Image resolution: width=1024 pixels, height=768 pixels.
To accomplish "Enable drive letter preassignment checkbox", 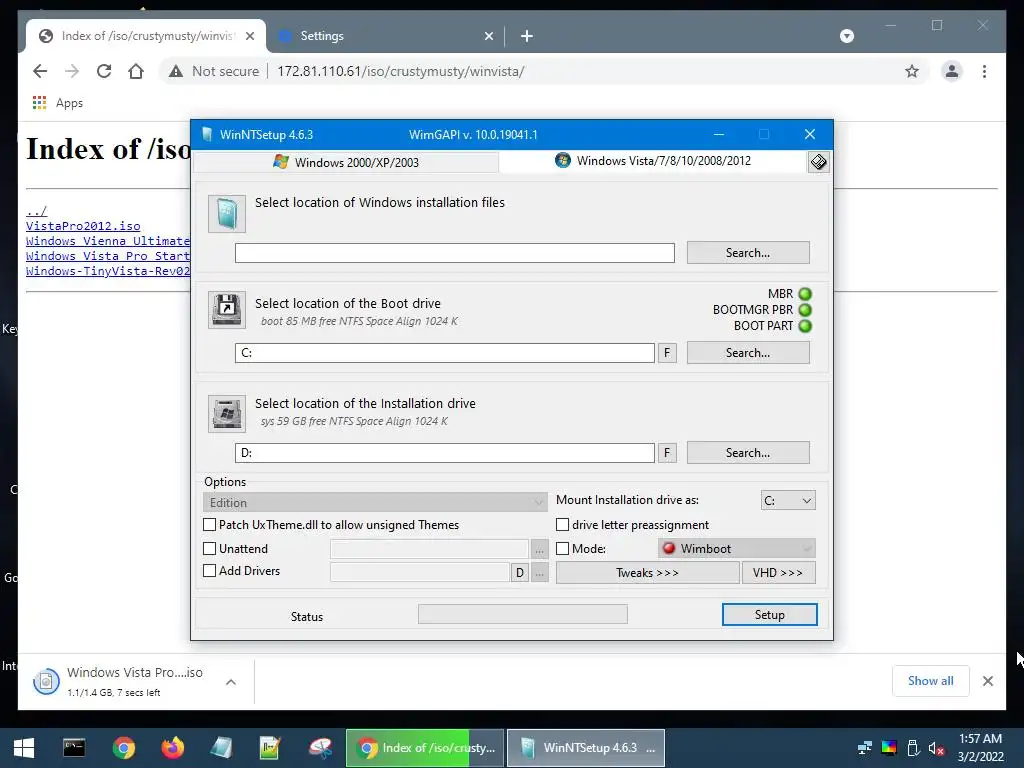I will pos(562,524).
